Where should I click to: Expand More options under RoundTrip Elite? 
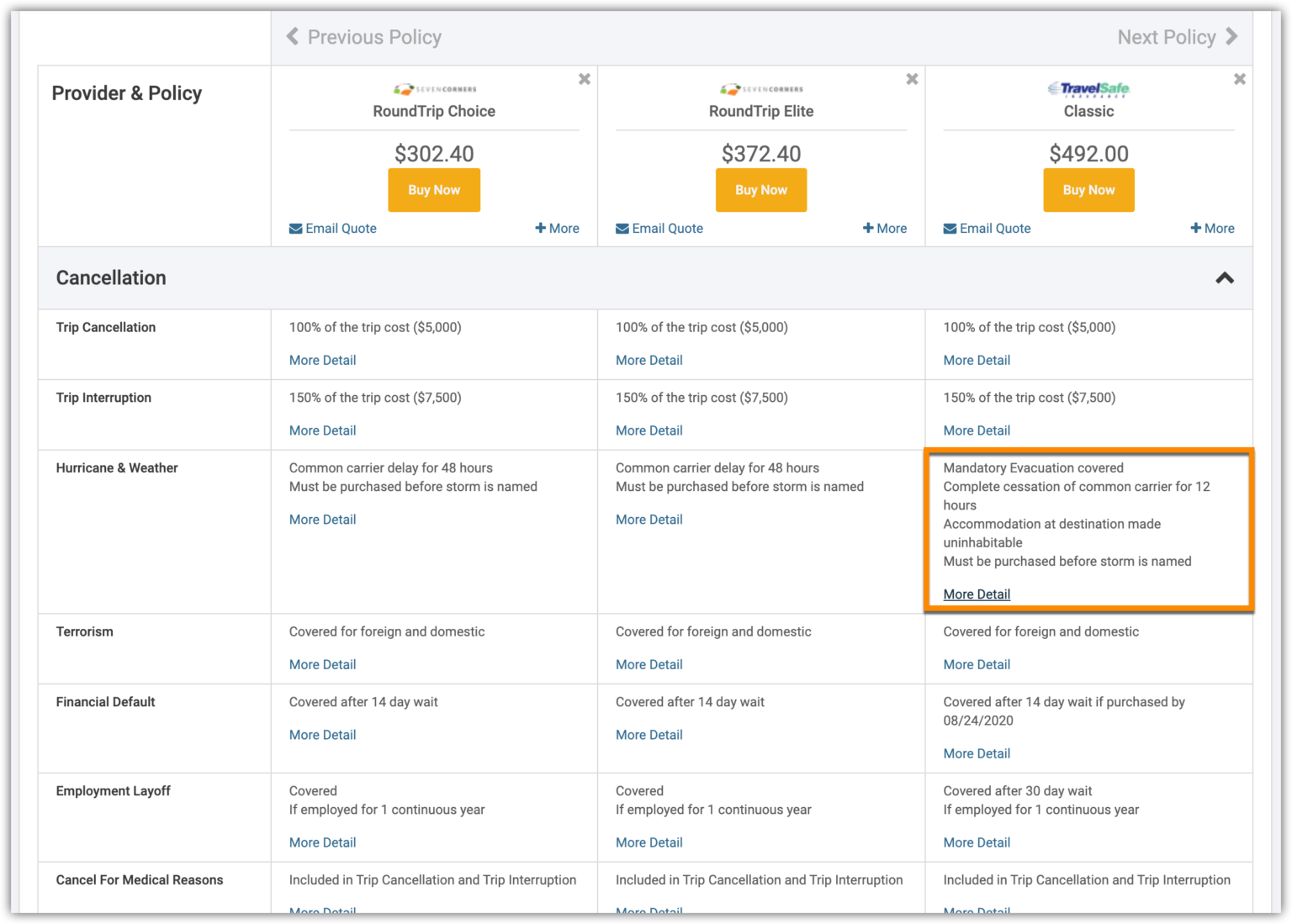pos(885,229)
